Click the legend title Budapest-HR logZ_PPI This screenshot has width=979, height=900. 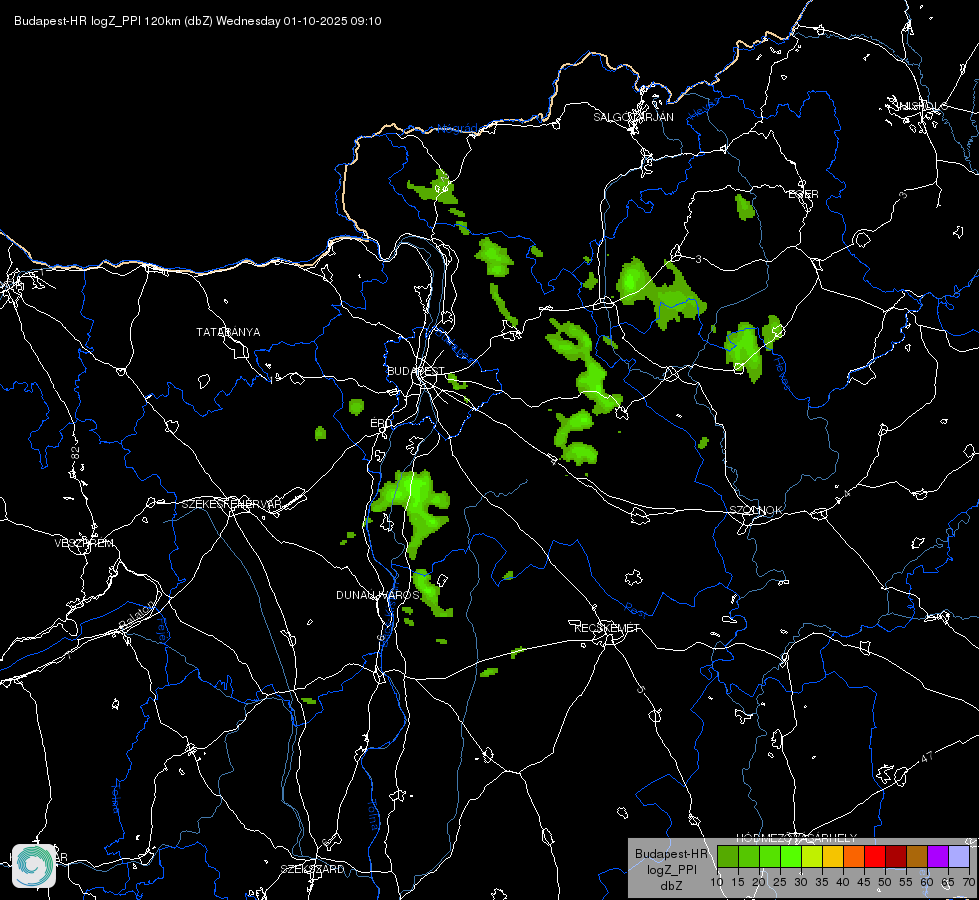(671, 861)
